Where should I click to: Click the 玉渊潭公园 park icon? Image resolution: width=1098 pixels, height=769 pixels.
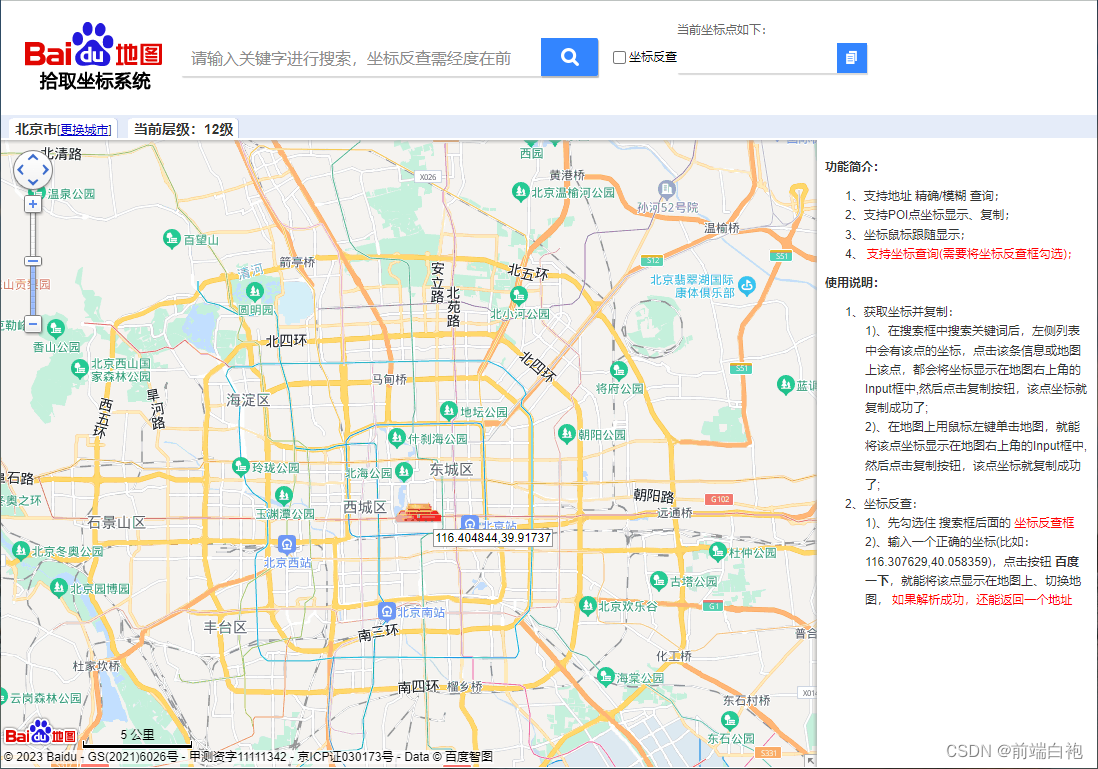pyautogui.click(x=283, y=496)
